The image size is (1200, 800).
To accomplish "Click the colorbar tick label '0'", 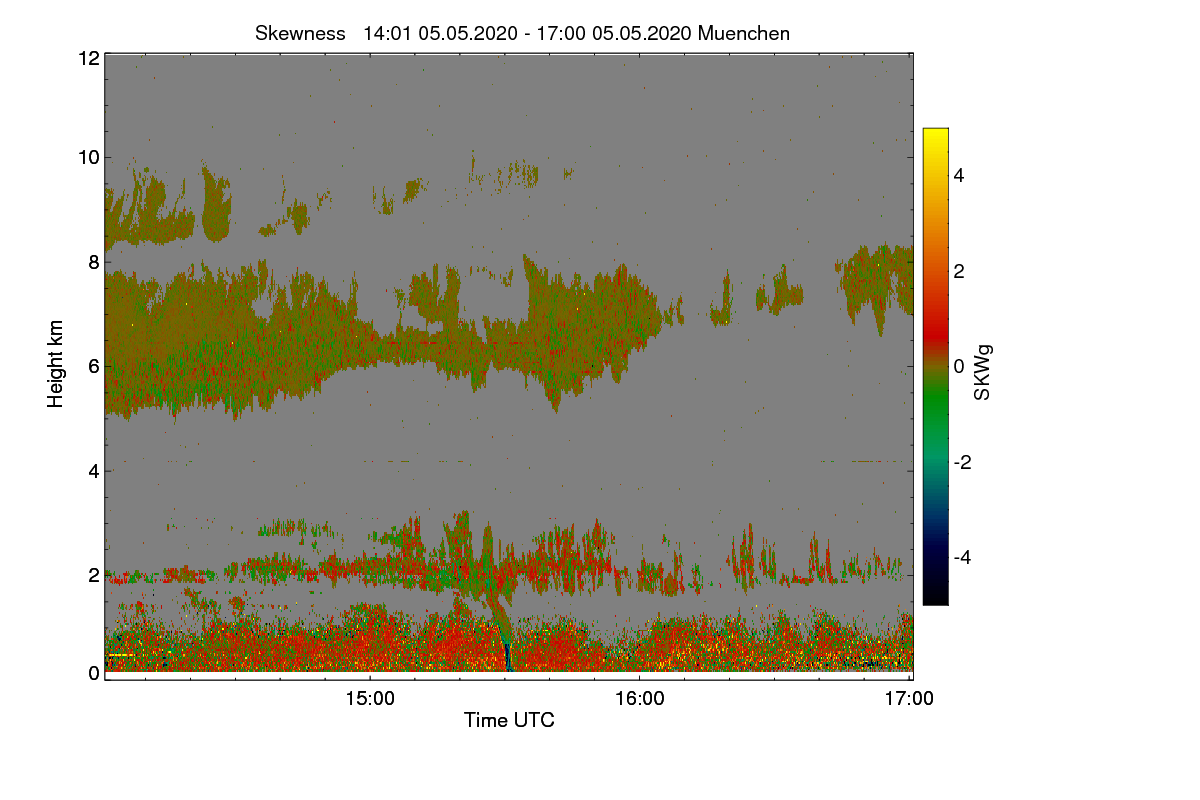I will [960, 366].
